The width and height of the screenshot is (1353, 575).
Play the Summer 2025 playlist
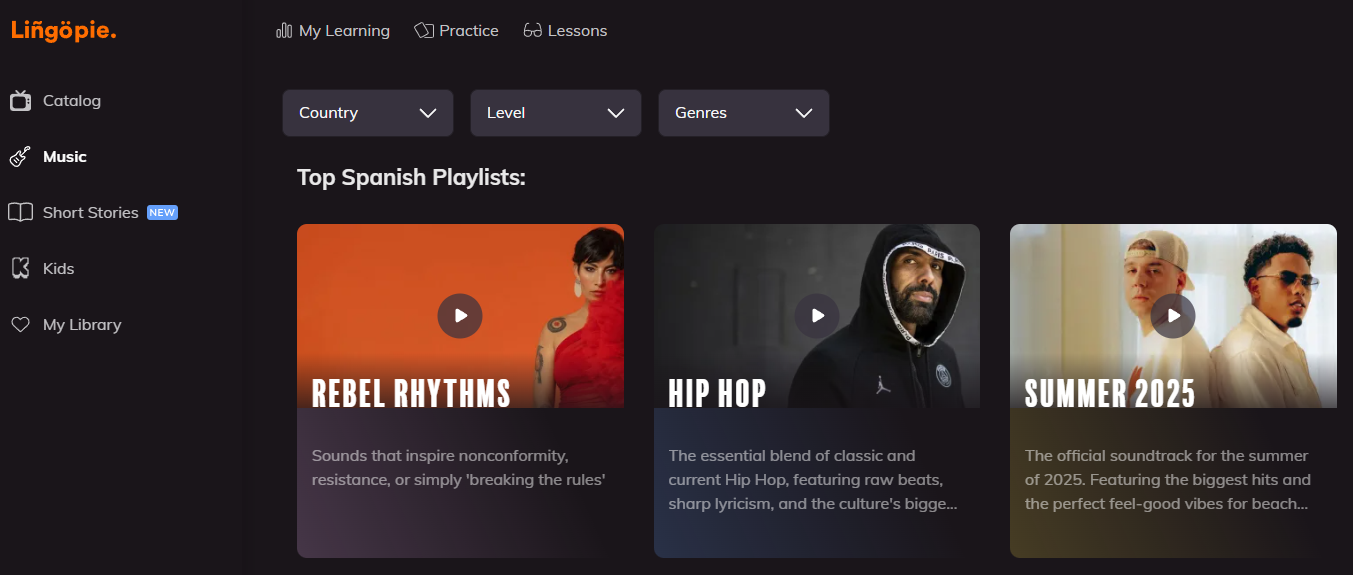(1173, 316)
